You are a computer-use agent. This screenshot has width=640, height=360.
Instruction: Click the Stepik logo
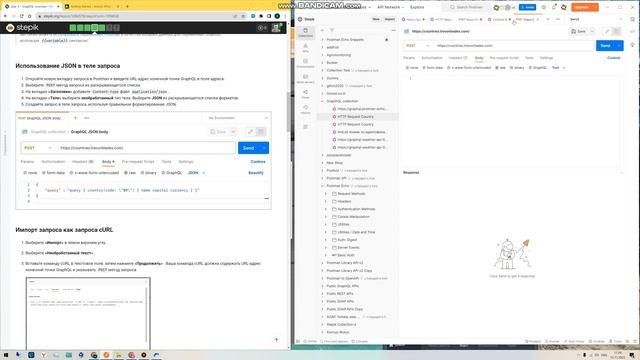tap(22, 27)
